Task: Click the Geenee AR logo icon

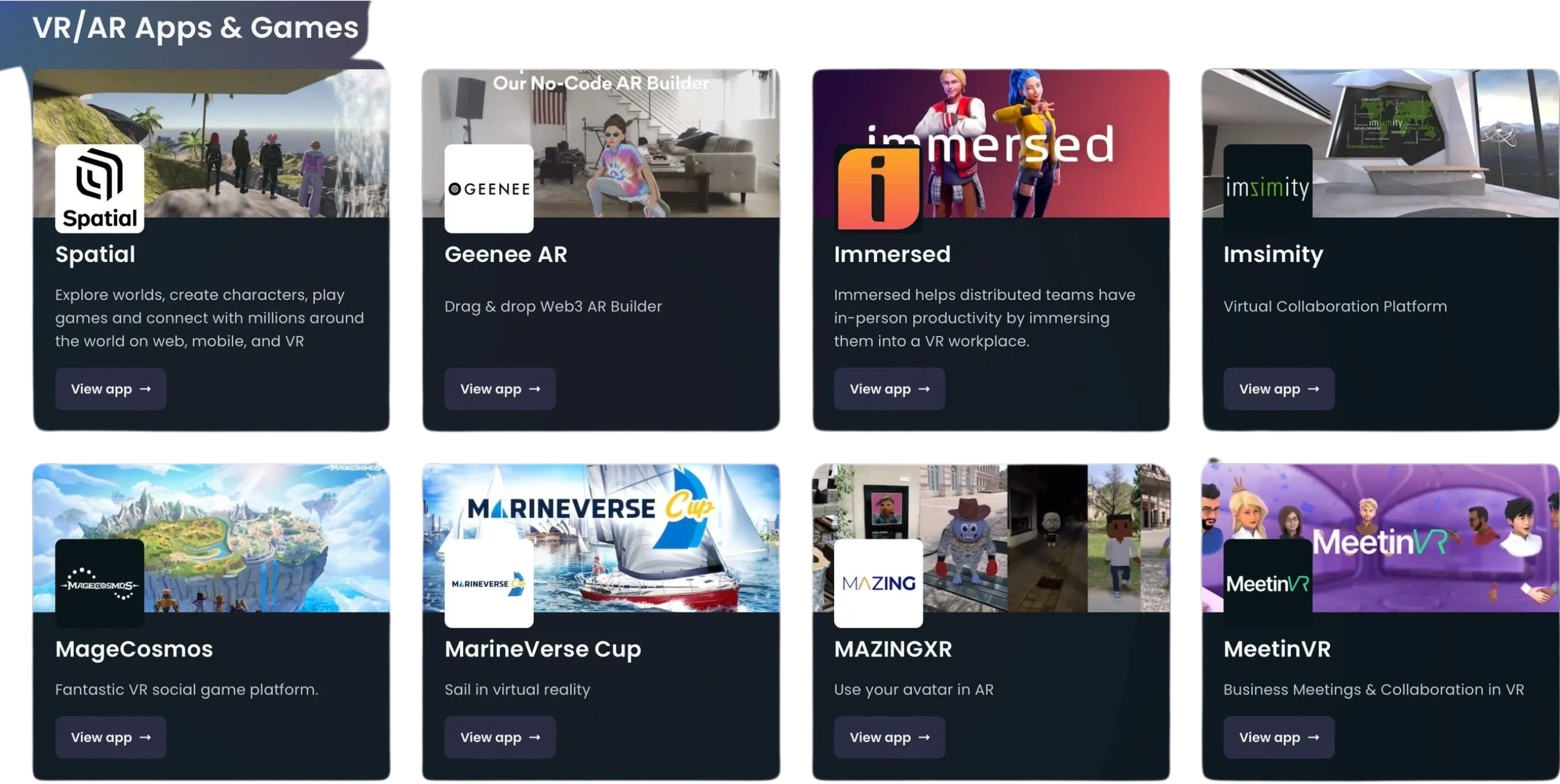Action: [x=489, y=188]
